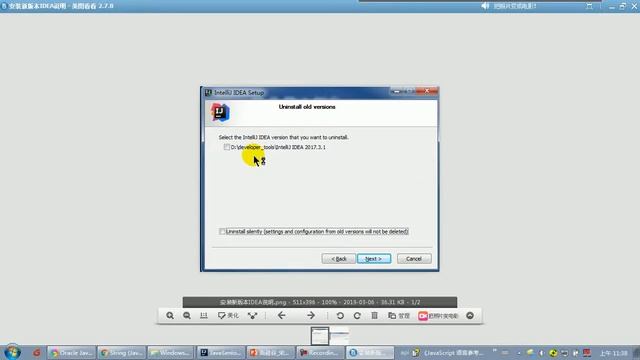Click the zoom in magnifier icon
The image size is (640, 360).
point(170,316)
